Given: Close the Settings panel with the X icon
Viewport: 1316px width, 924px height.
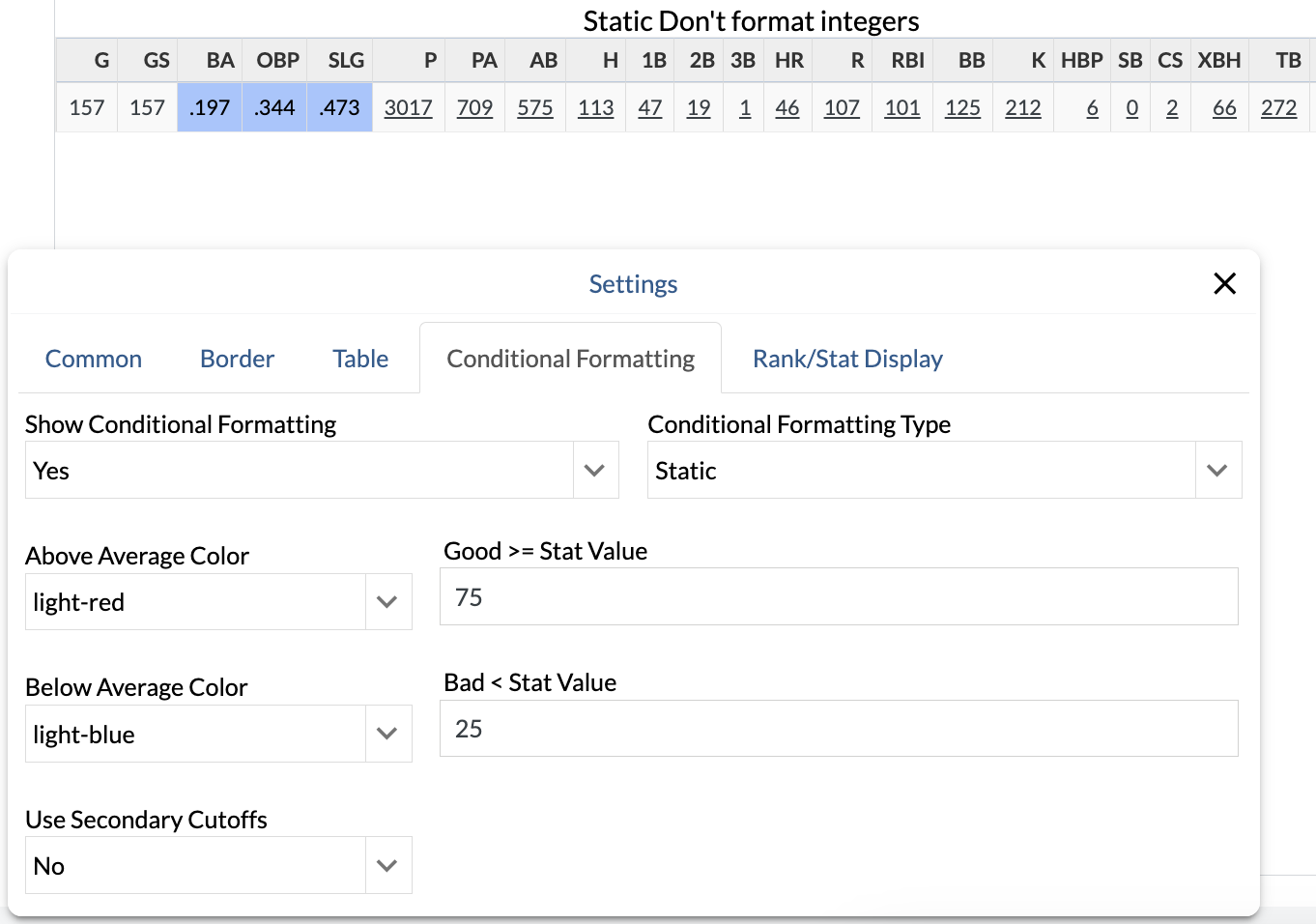Looking at the screenshot, I should [x=1224, y=283].
